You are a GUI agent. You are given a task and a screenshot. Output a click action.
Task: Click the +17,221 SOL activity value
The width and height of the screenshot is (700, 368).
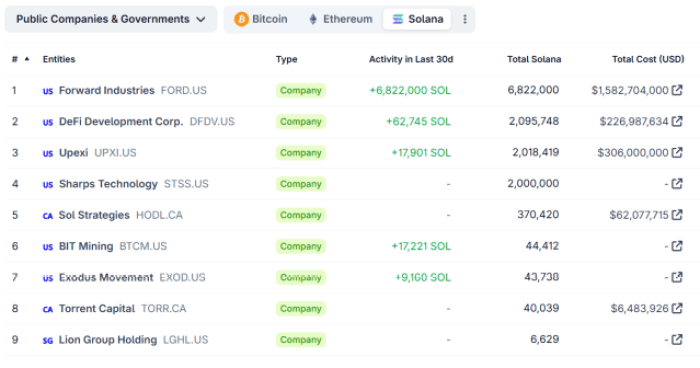point(421,246)
